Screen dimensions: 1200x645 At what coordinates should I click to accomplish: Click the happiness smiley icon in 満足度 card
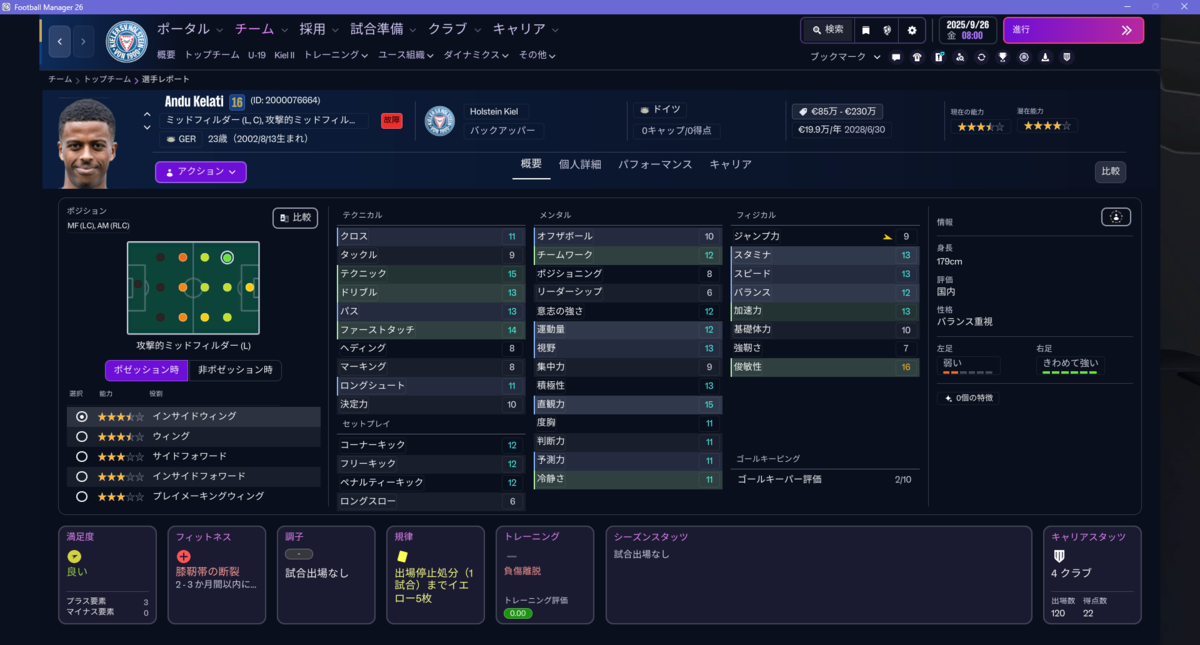pos(74,556)
